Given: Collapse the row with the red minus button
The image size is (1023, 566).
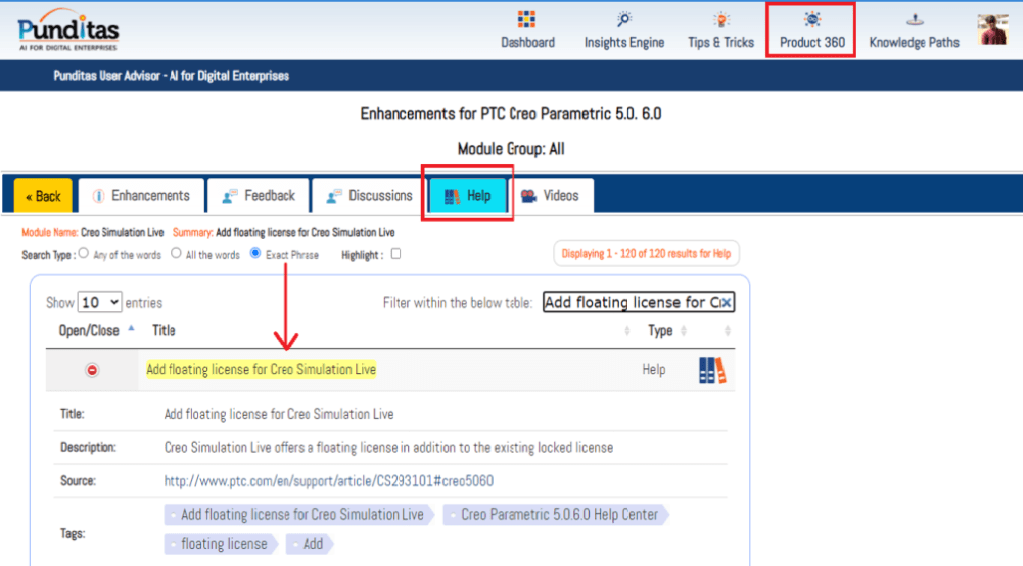Looking at the screenshot, I should point(92,370).
